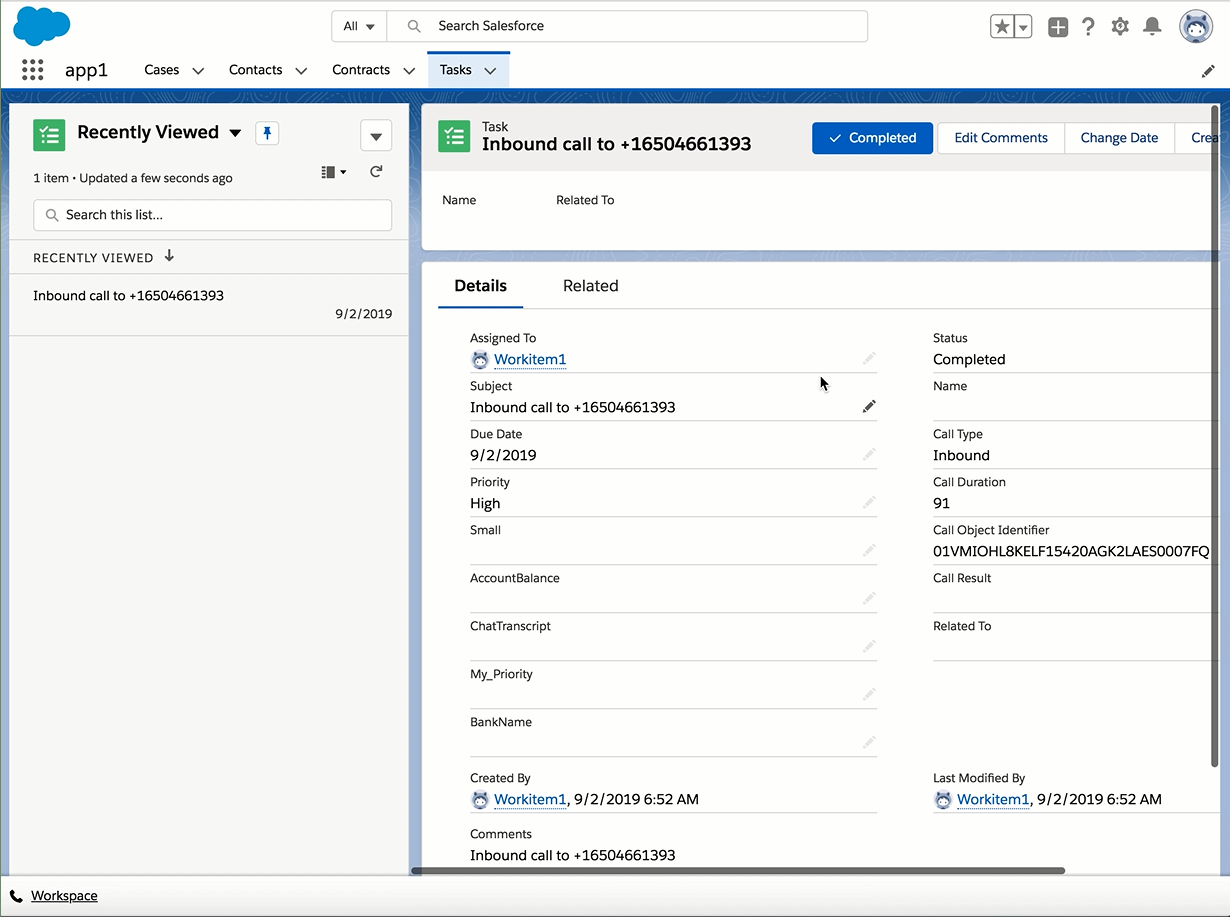Open the Workitem1 Assigned To link
This screenshot has height=917, width=1230.
coord(530,359)
